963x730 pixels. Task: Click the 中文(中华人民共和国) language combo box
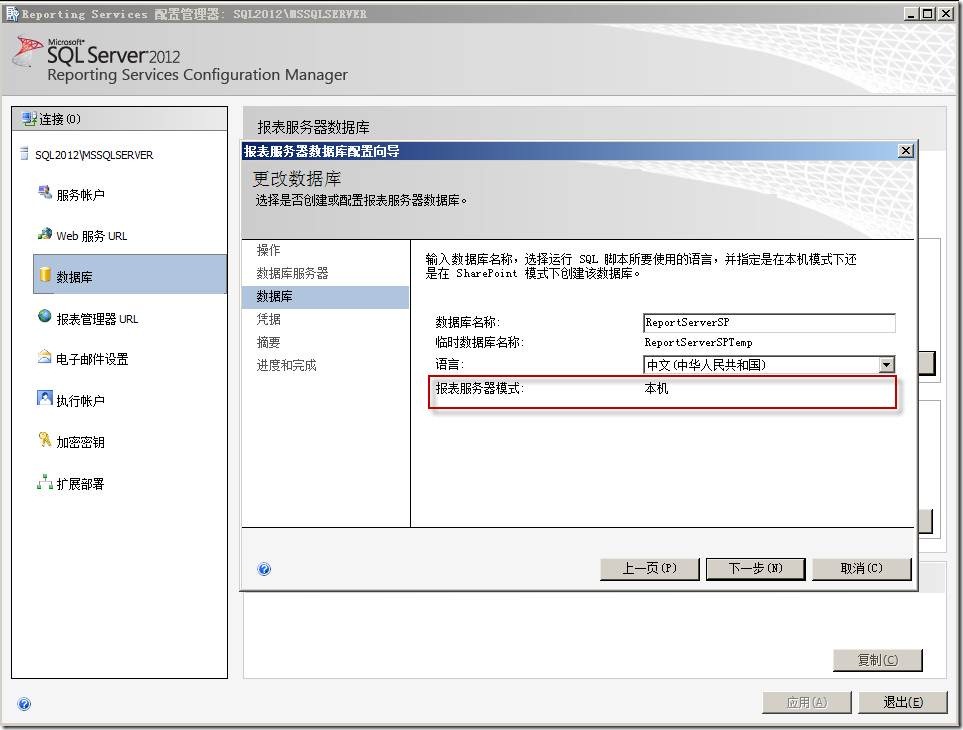pos(769,365)
